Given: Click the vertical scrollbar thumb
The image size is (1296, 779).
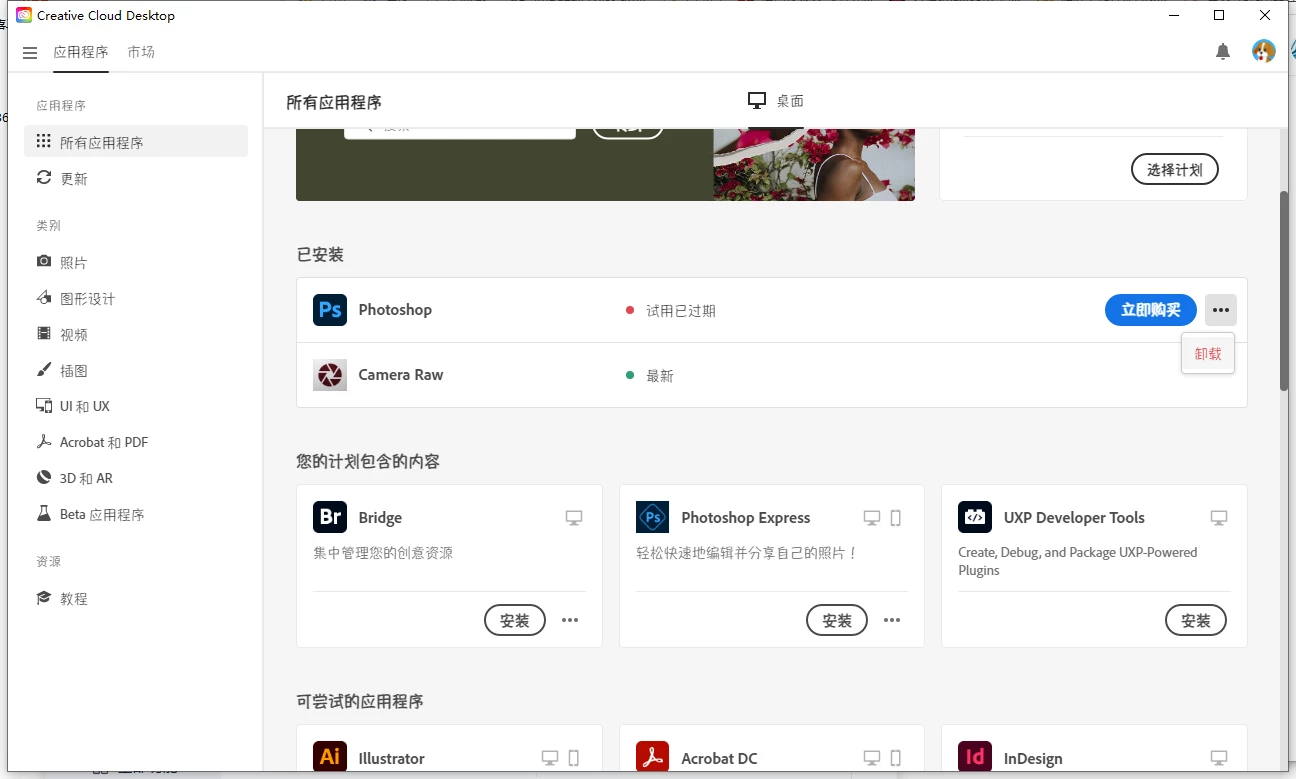Looking at the screenshot, I should [x=1284, y=290].
